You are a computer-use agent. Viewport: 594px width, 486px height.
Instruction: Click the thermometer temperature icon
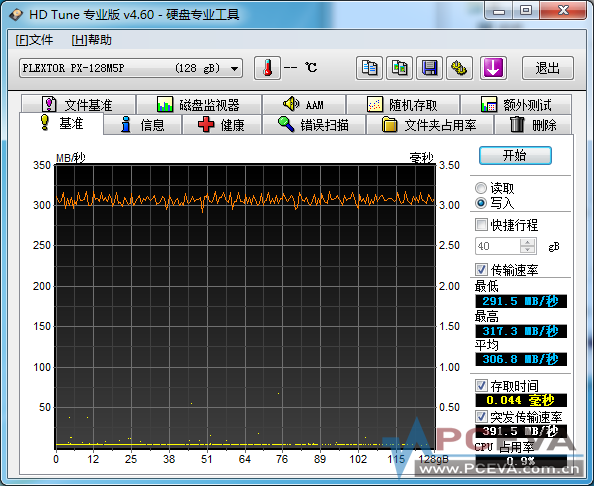267,68
